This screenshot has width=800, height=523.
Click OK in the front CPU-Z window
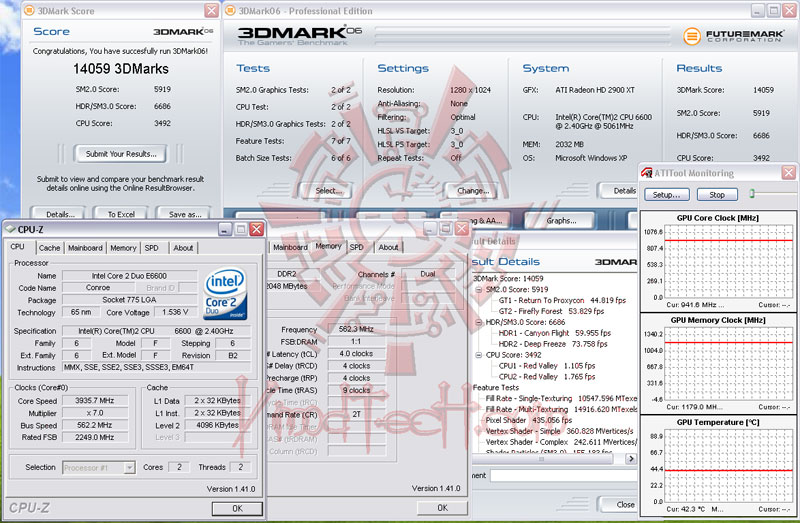237,508
